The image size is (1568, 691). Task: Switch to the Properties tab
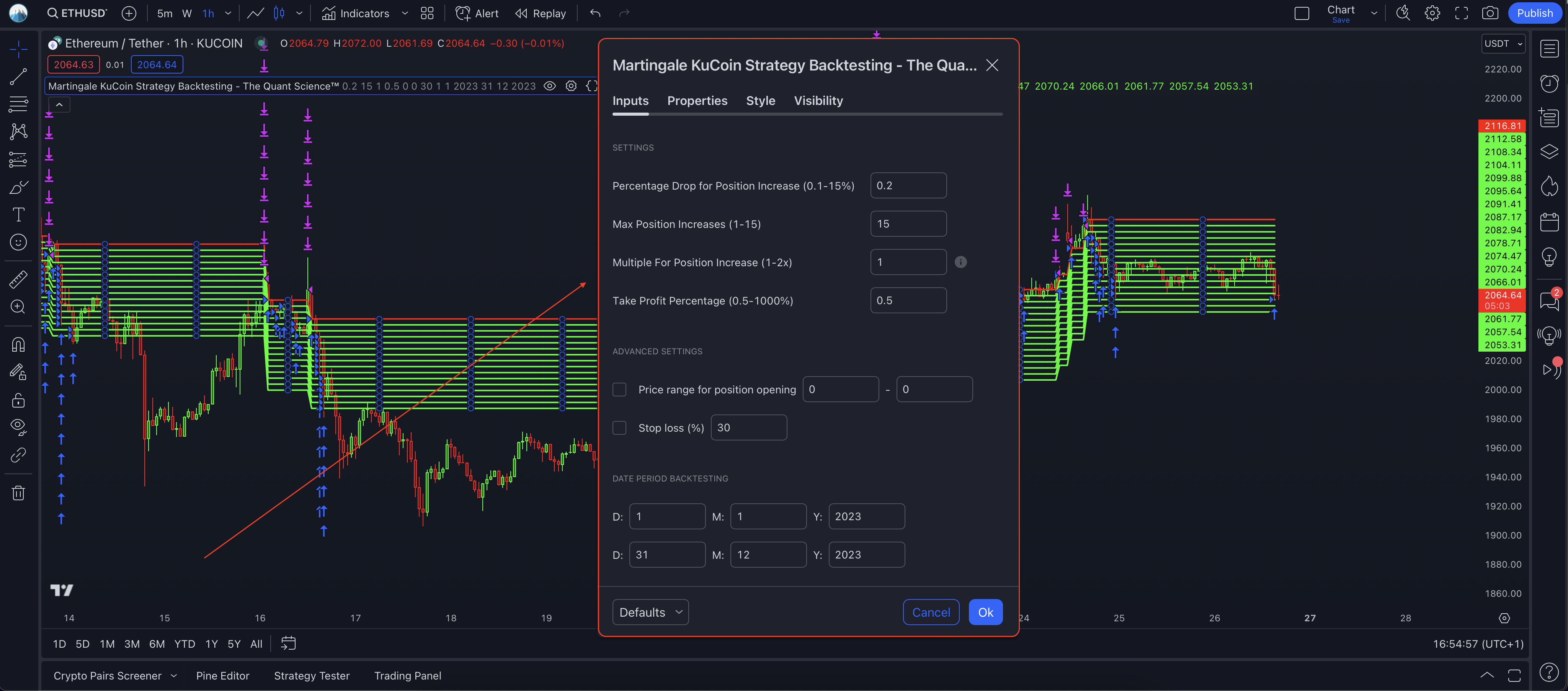pos(697,100)
